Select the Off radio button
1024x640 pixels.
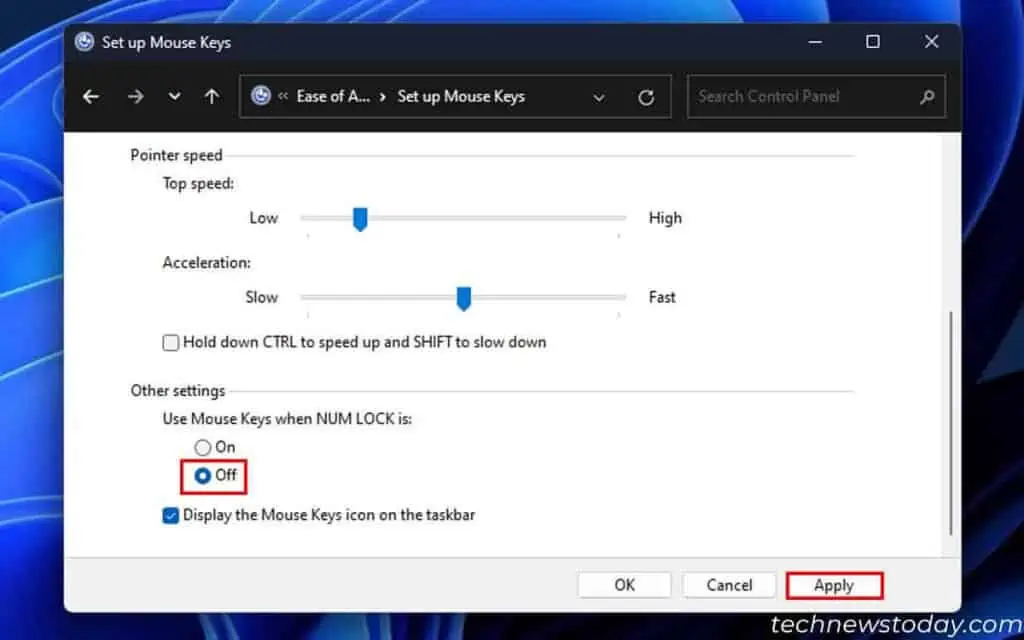202,475
